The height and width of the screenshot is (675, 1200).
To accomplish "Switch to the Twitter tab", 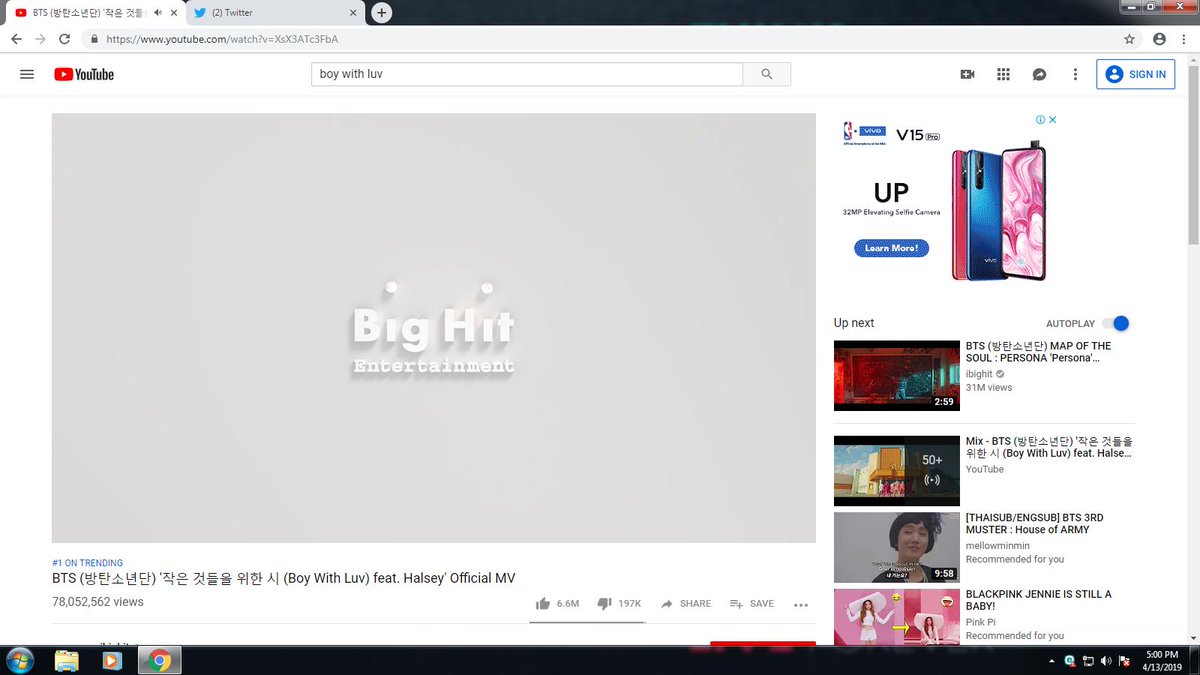I will tap(275, 13).
